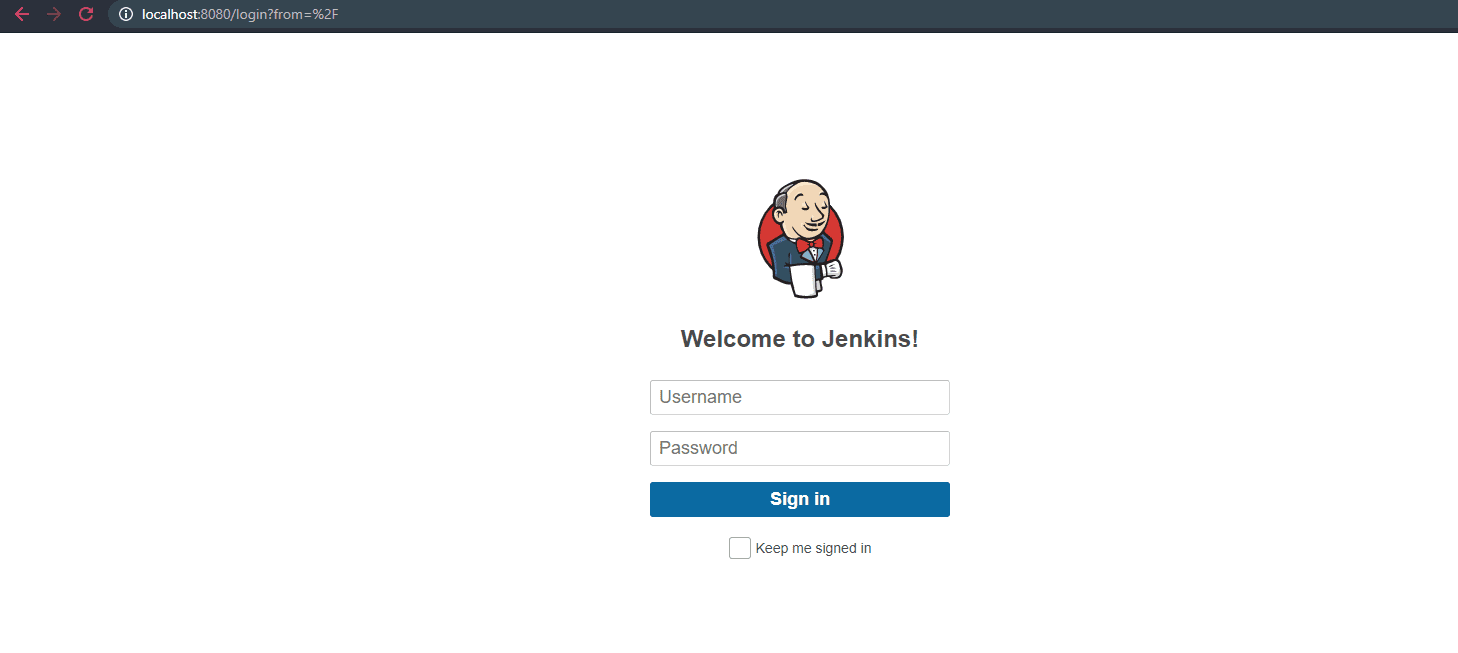Enable the Keep me signed in checkbox

(740, 548)
